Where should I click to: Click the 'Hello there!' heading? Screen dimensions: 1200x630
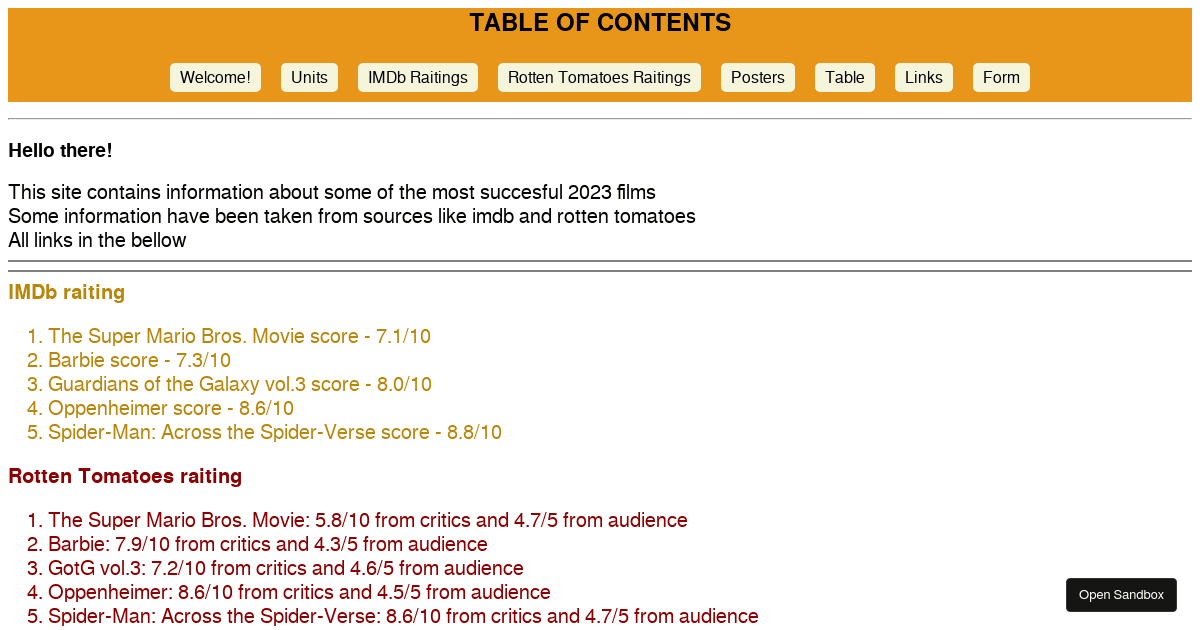pyautogui.click(x=60, y=151)
